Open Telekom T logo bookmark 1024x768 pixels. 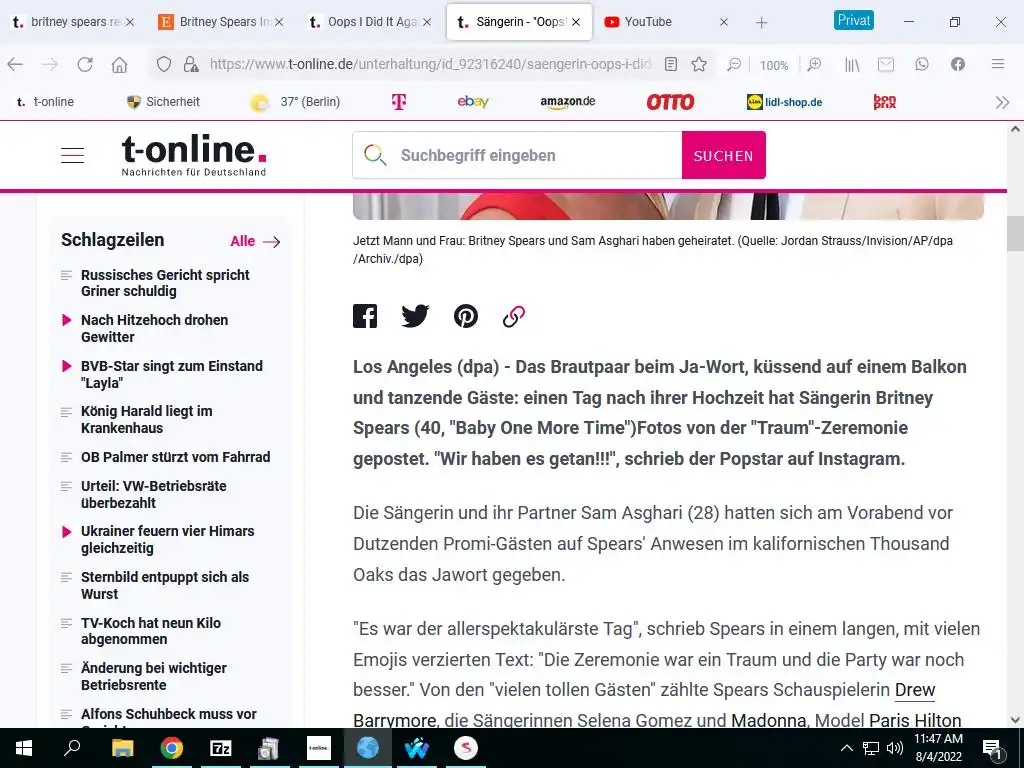[398, 102]
